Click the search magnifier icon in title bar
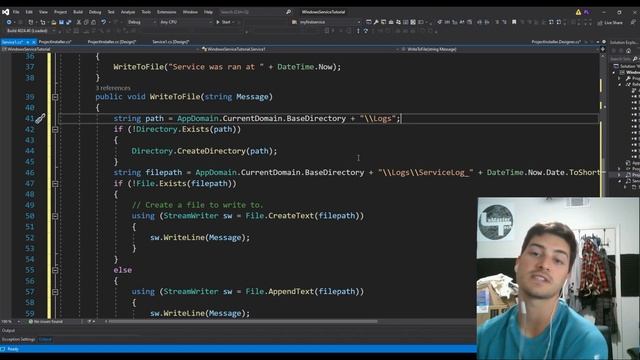The width and height of the screenshot is (640, 360). coord(288,12)
